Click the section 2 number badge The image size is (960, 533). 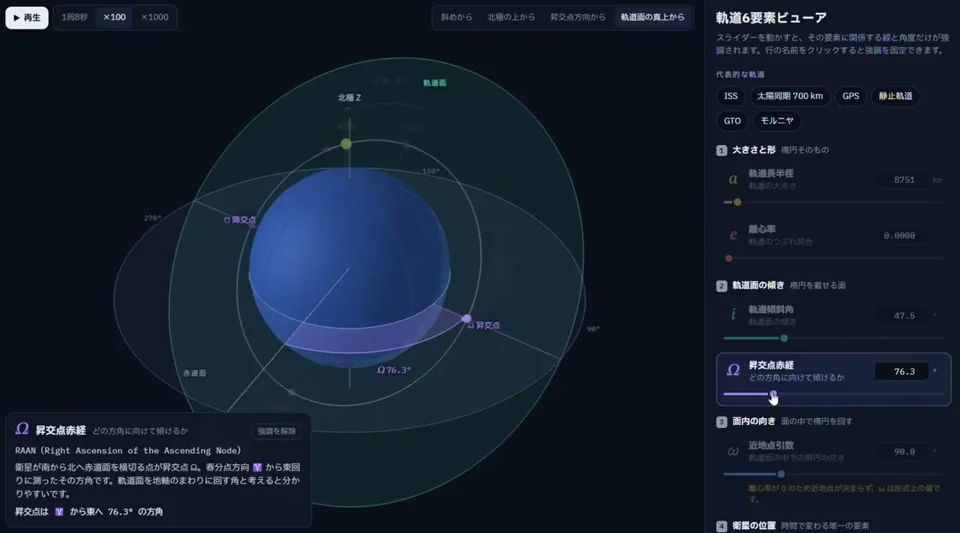721,286
